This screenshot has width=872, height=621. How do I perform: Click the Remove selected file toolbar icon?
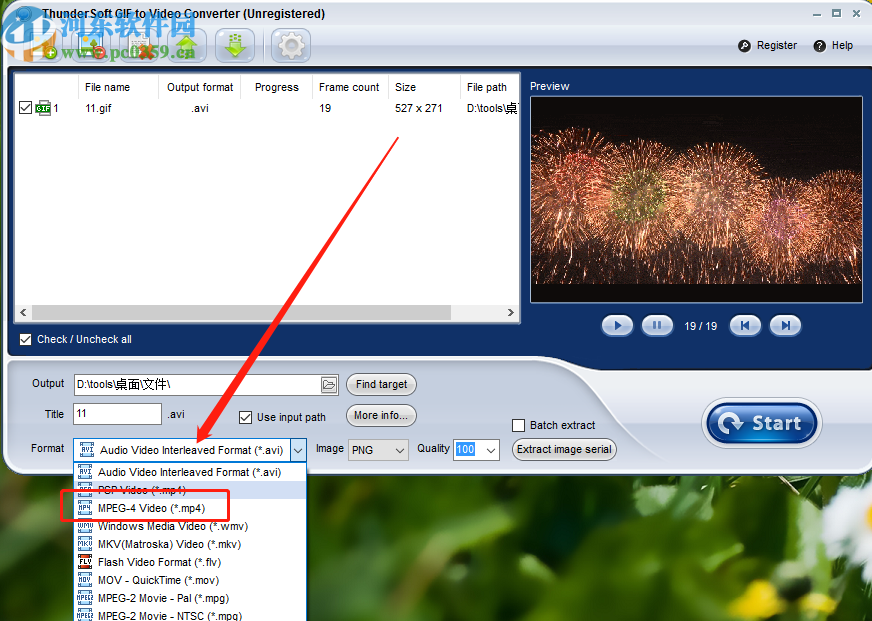90,46
